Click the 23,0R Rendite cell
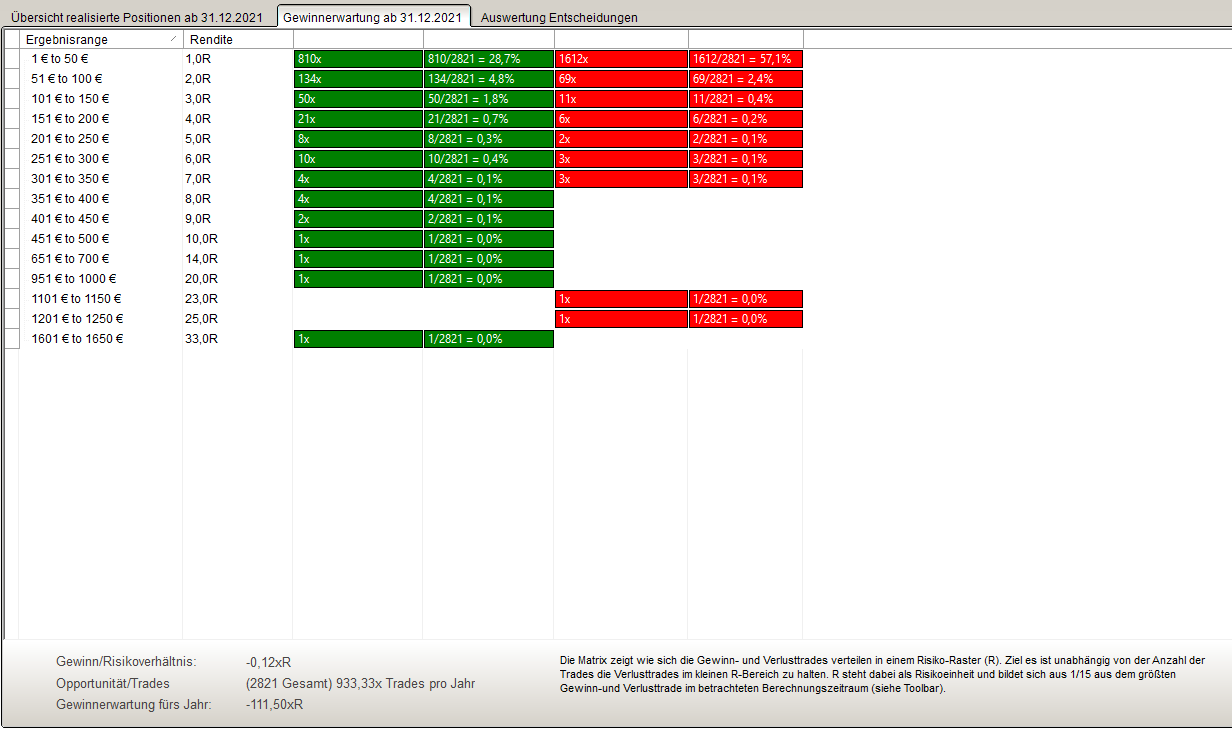This screenshot has height=729, width=1232. point(237,299)
